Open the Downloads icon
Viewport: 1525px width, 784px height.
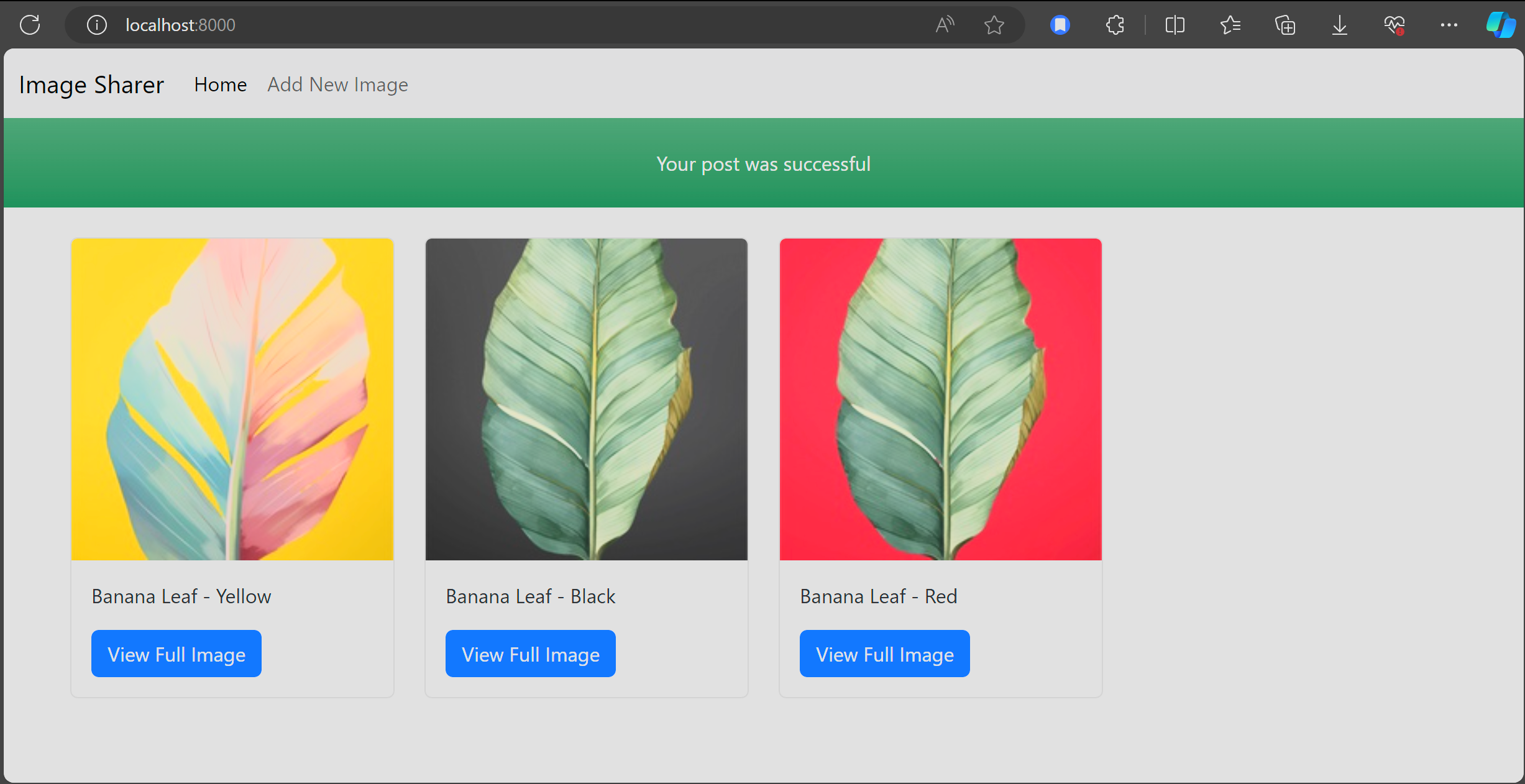pyautogui.click(x=1340, y=25)
